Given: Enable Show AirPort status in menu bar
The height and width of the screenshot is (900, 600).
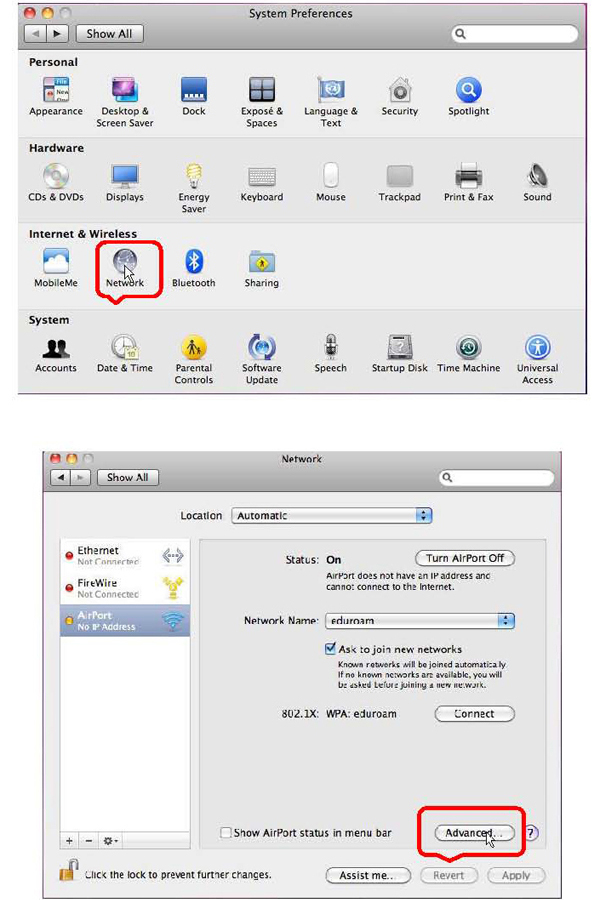Looking at the screenshot, I should point(226,832).
